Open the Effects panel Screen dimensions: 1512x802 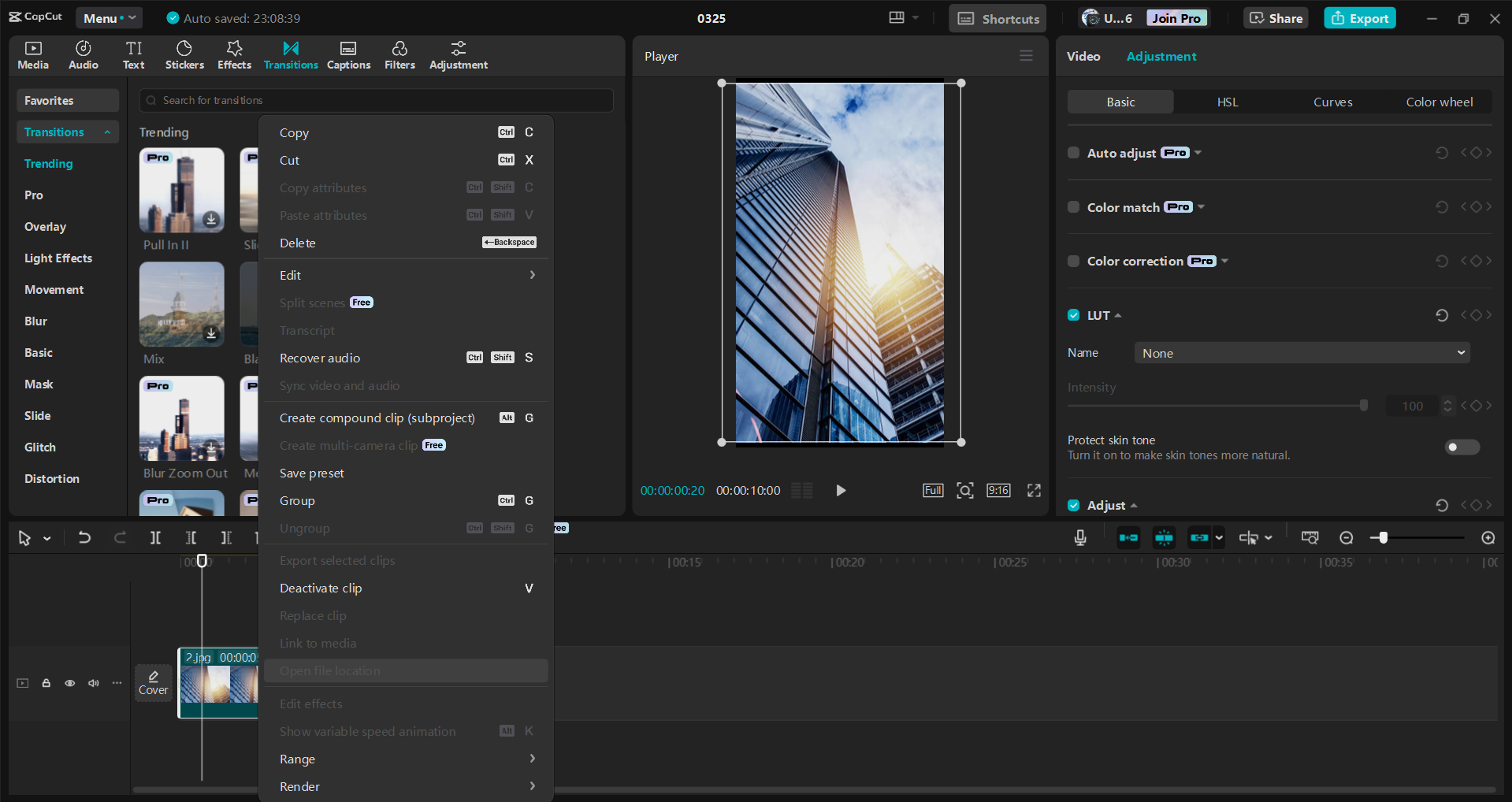[x=233, y=54]
